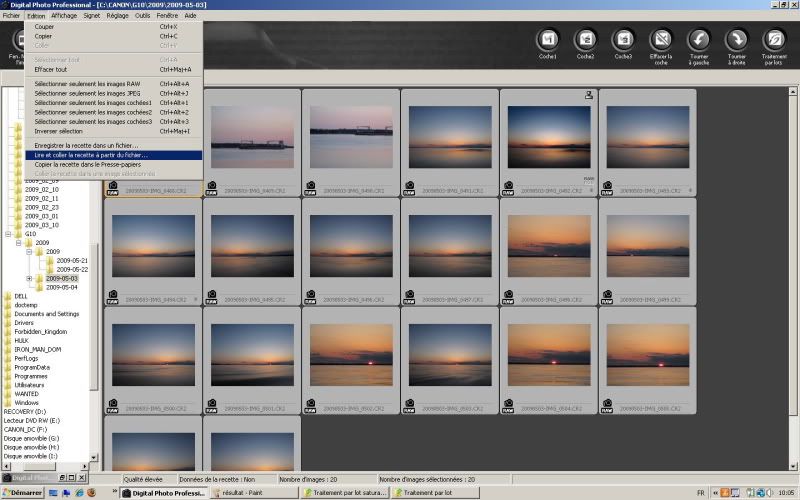Rotate image with Tourner à gauche

pyautogui.click(x=699, y=40)
